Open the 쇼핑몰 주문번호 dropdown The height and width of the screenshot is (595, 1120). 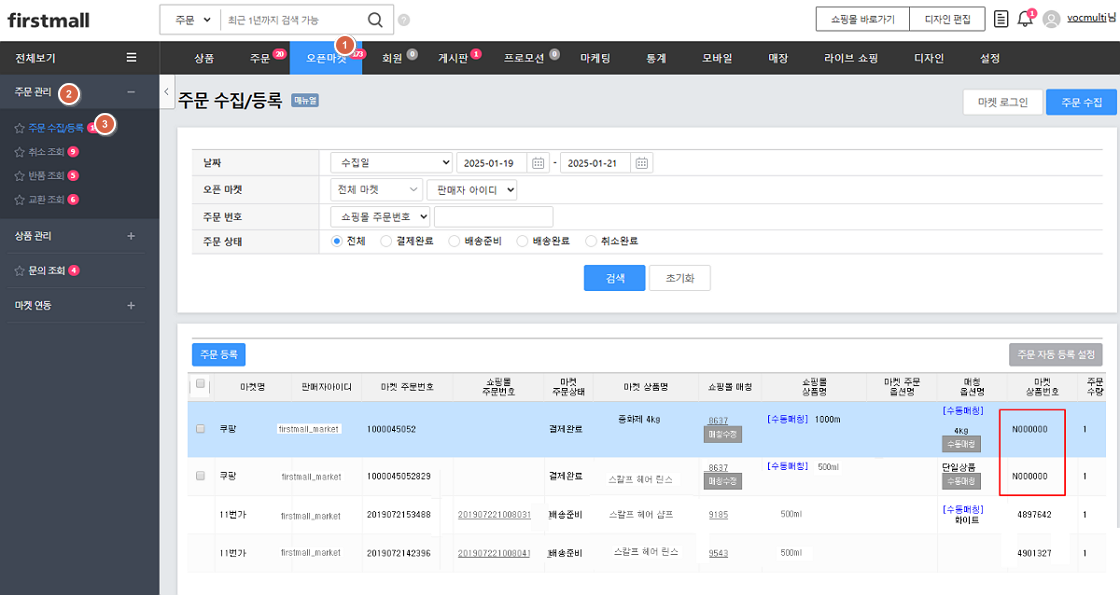[x=381, y=216]
